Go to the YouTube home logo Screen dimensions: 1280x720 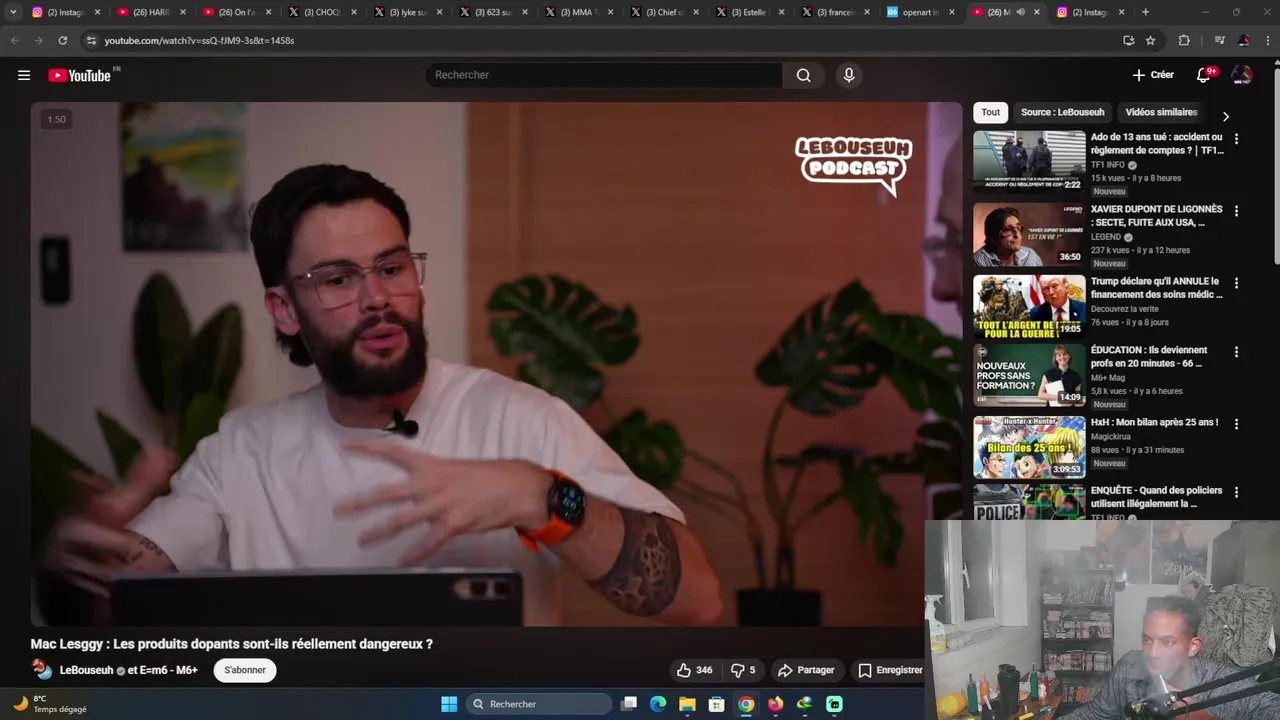pos(79,75)
